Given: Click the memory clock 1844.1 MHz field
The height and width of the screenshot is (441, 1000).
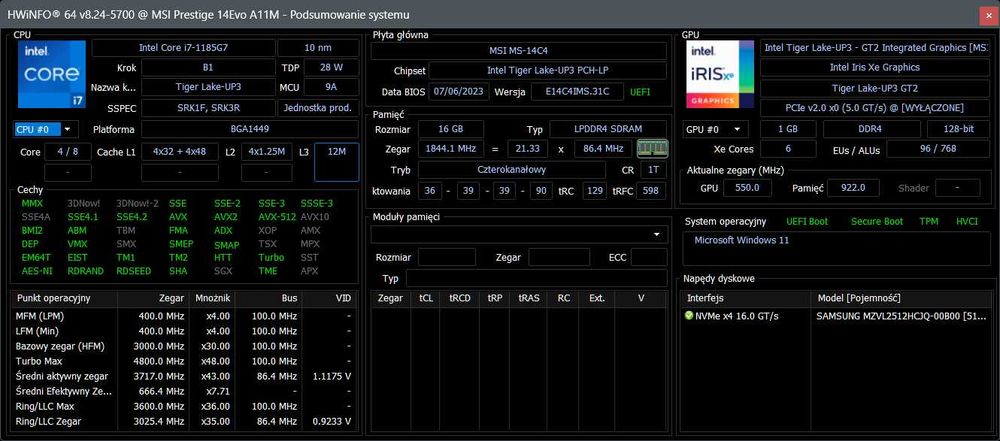Looking at the screenshot, I should [450, 149].
